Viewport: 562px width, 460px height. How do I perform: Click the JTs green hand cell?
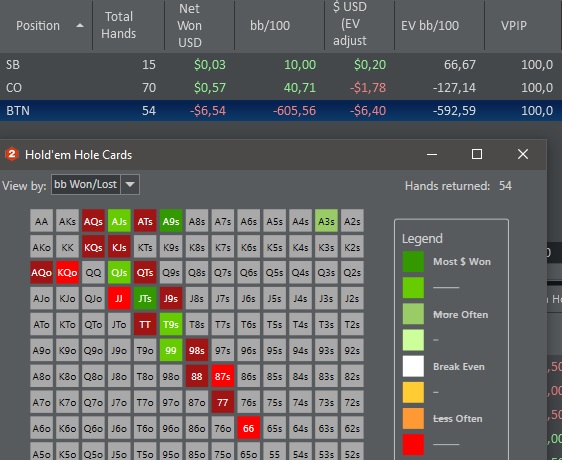click(x=145, y=298)
